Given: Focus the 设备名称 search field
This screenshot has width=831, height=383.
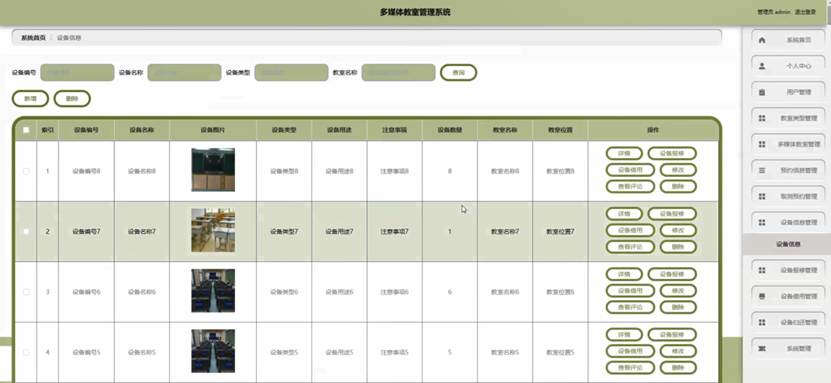Looking at the screenshot, I should pyautogui.click(x=184, y=73).
